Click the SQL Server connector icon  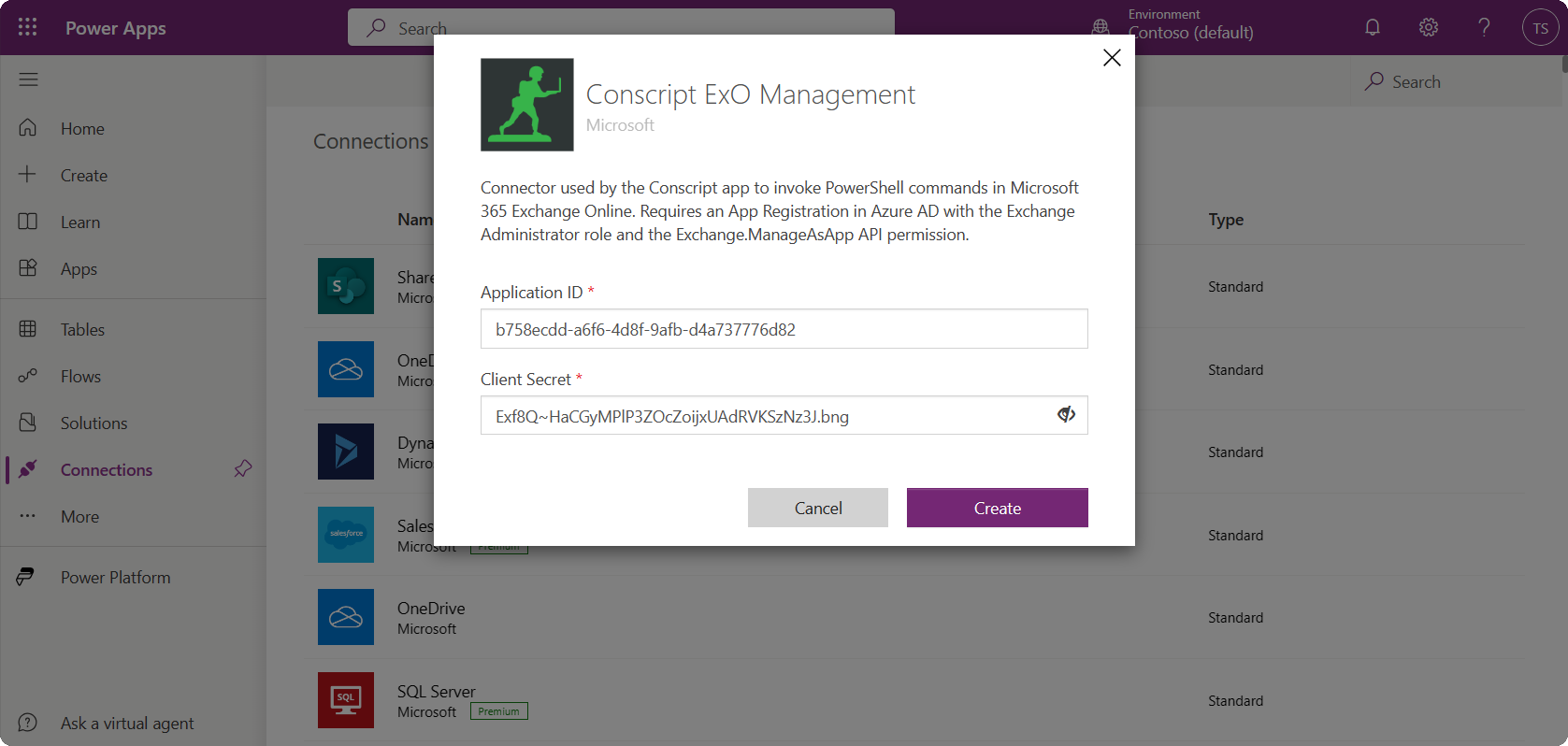tap(345, 699)
